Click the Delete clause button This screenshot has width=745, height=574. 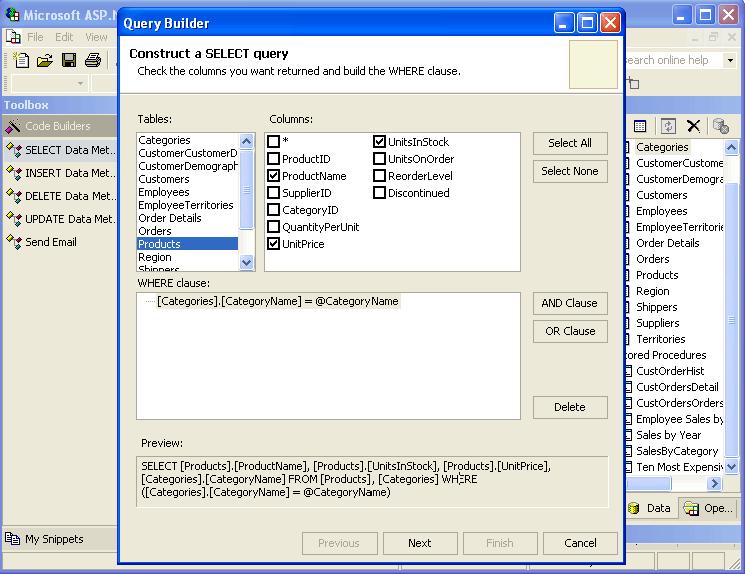[x=570, y=407]
